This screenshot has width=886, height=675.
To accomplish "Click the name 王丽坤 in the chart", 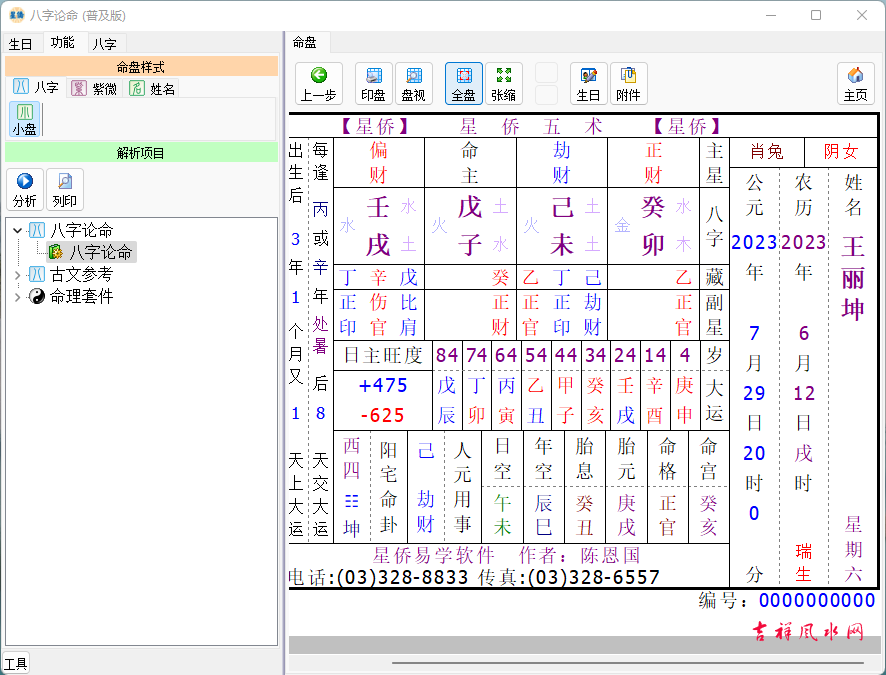I will tap(853, 278).
